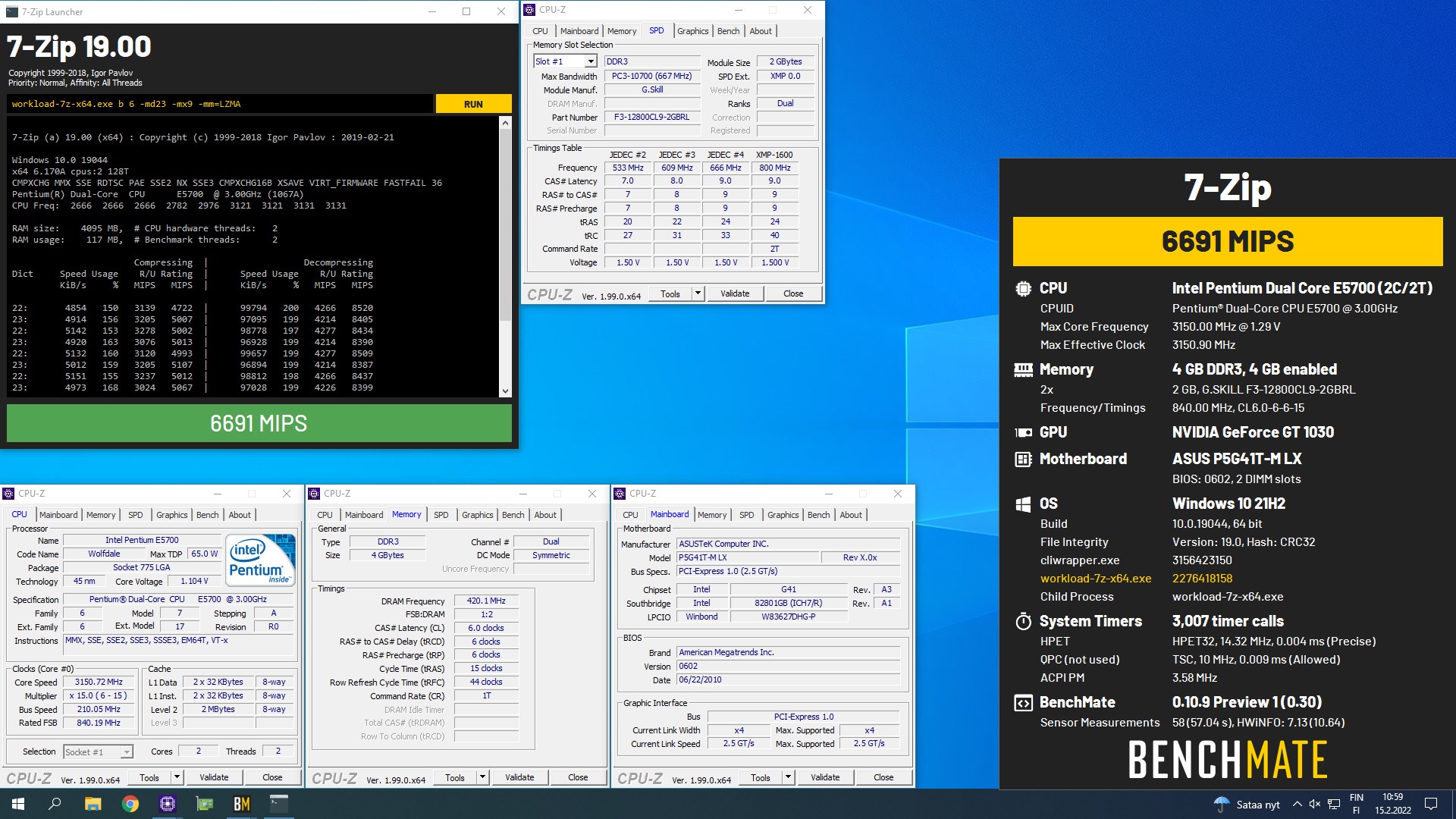Click Validate in CPU-Z CPU window
Viewport: 1456px width, 819px height.
(214, 777)
